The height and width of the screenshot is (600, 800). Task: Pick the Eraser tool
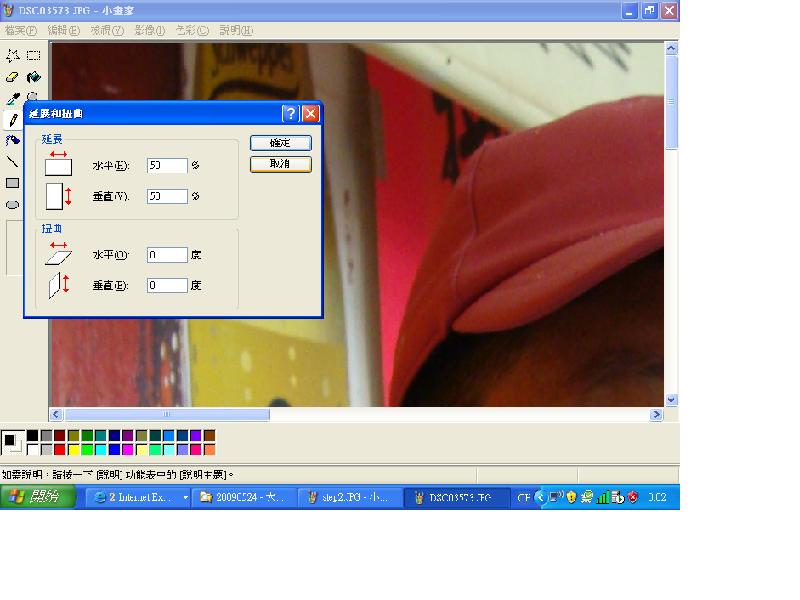pos(12,77)
